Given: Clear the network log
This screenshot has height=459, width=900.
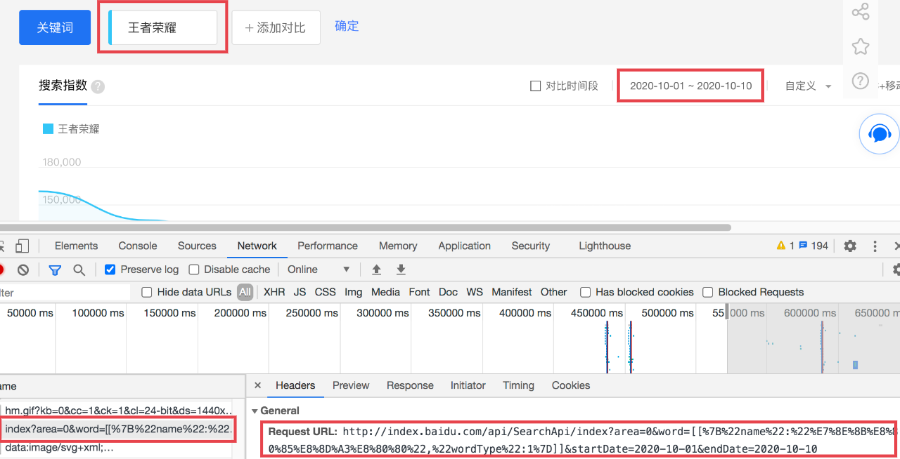Looking at the screenshot, I should click(23, 270).
